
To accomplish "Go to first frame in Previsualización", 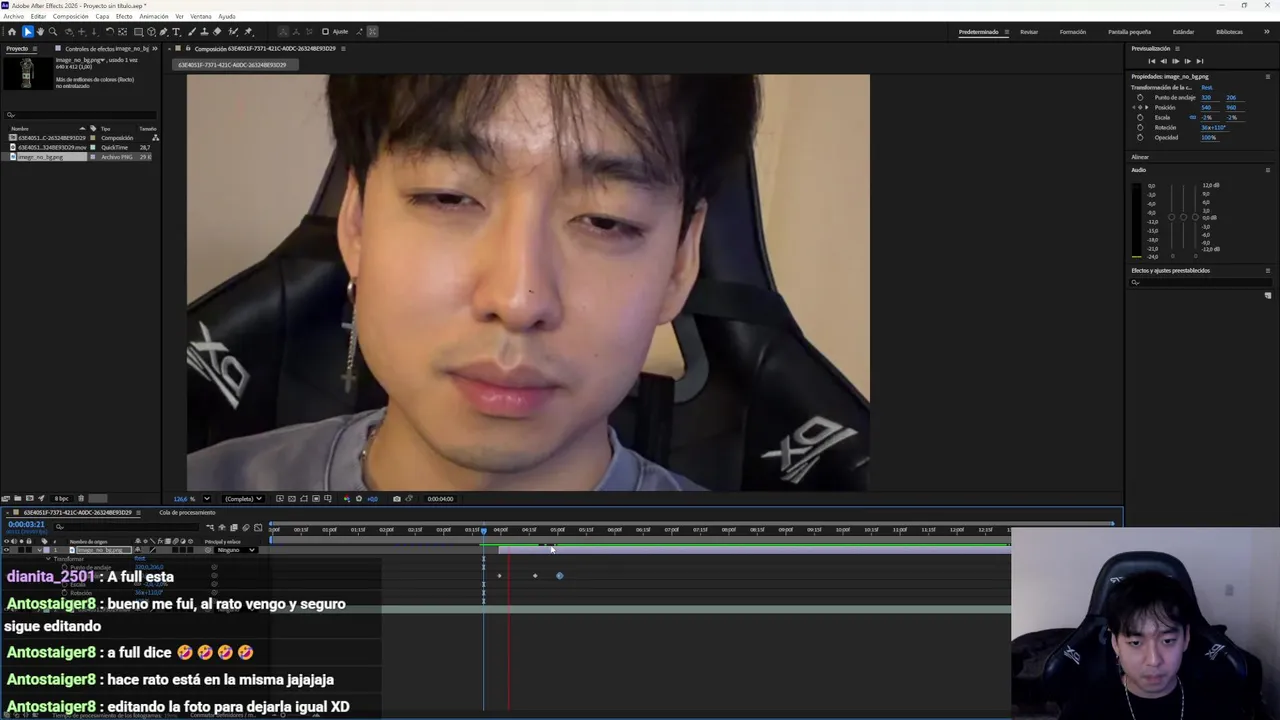I will (x=1151, y=61).
